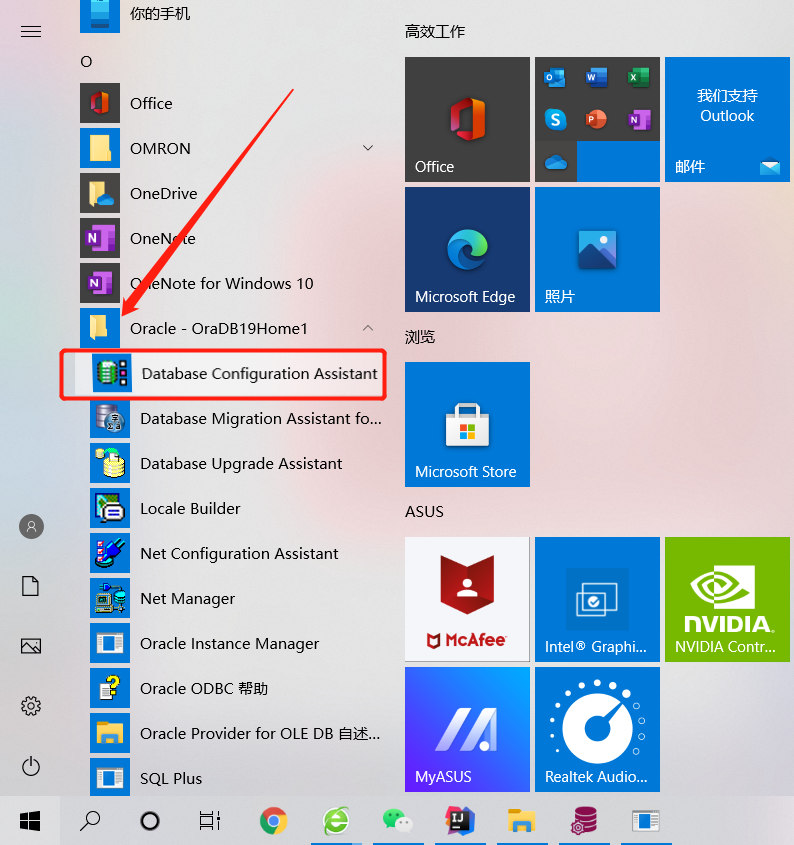Open Excel from Office tile group
The width and height of the screenshot is (794, 845).
[639, 78]
